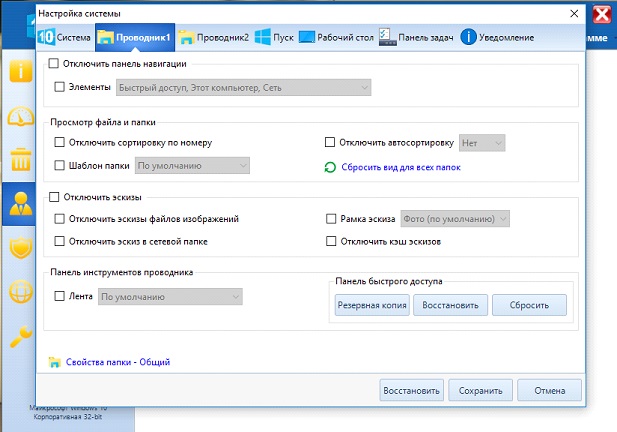
Task: Close the Настройка системы dialog
Action: (x=574, y=14)
